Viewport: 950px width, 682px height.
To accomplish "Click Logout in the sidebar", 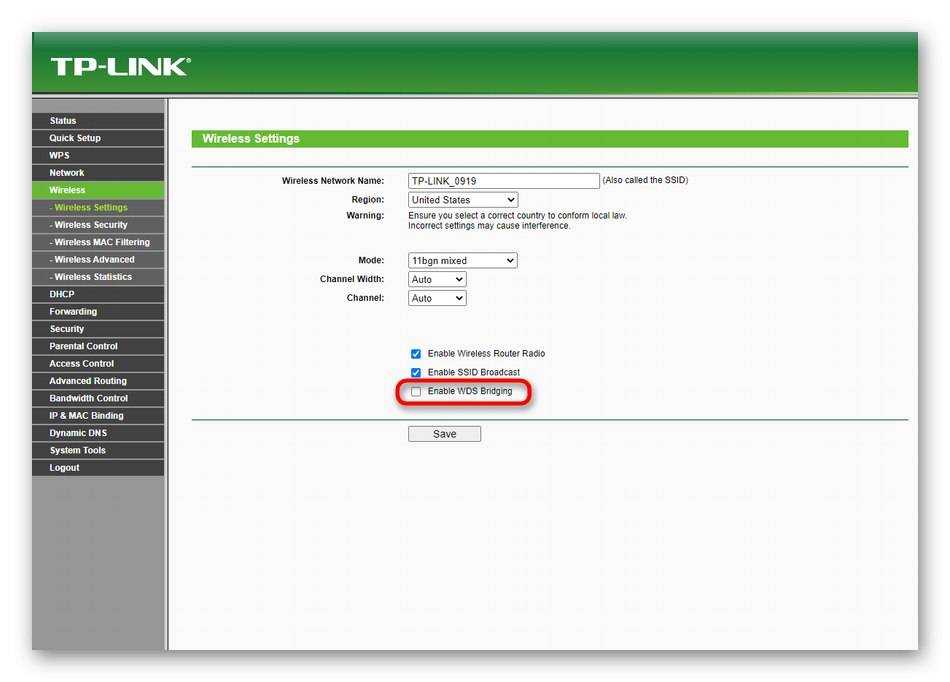I will (x=98, y=468).
